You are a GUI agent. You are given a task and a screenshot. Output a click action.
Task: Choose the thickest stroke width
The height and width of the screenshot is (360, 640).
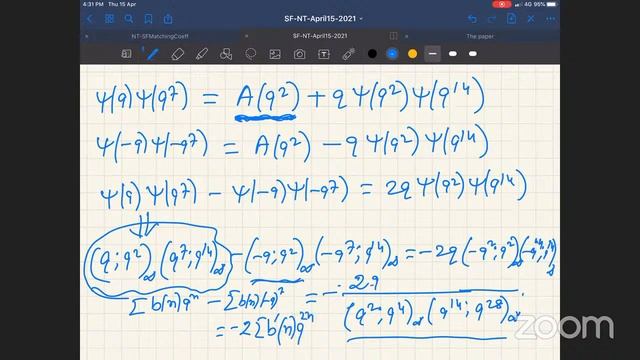tap(472, 53)
